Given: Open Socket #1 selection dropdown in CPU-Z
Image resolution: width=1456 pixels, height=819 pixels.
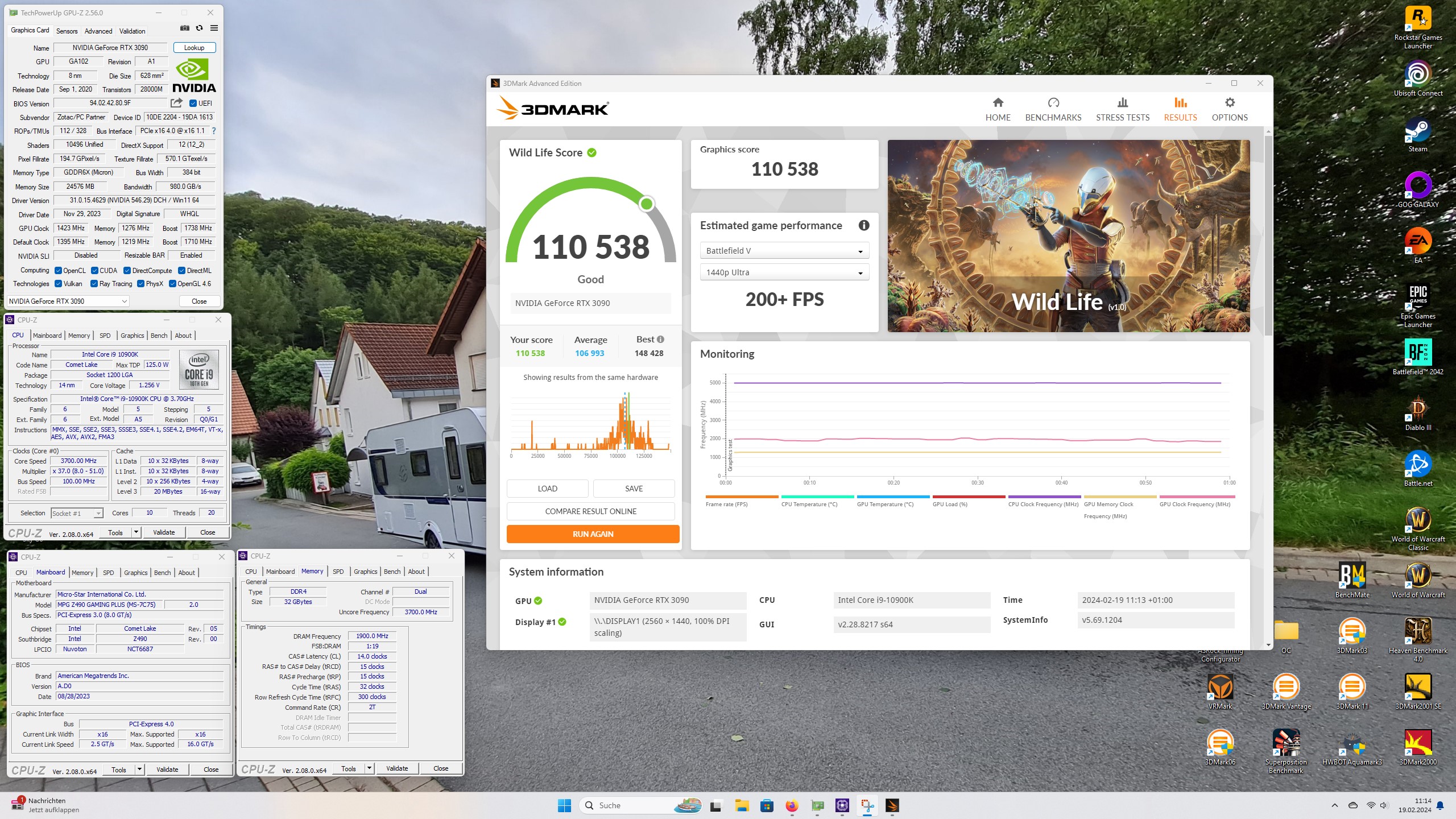Looking at the screenshot, I should click(77, 513).
